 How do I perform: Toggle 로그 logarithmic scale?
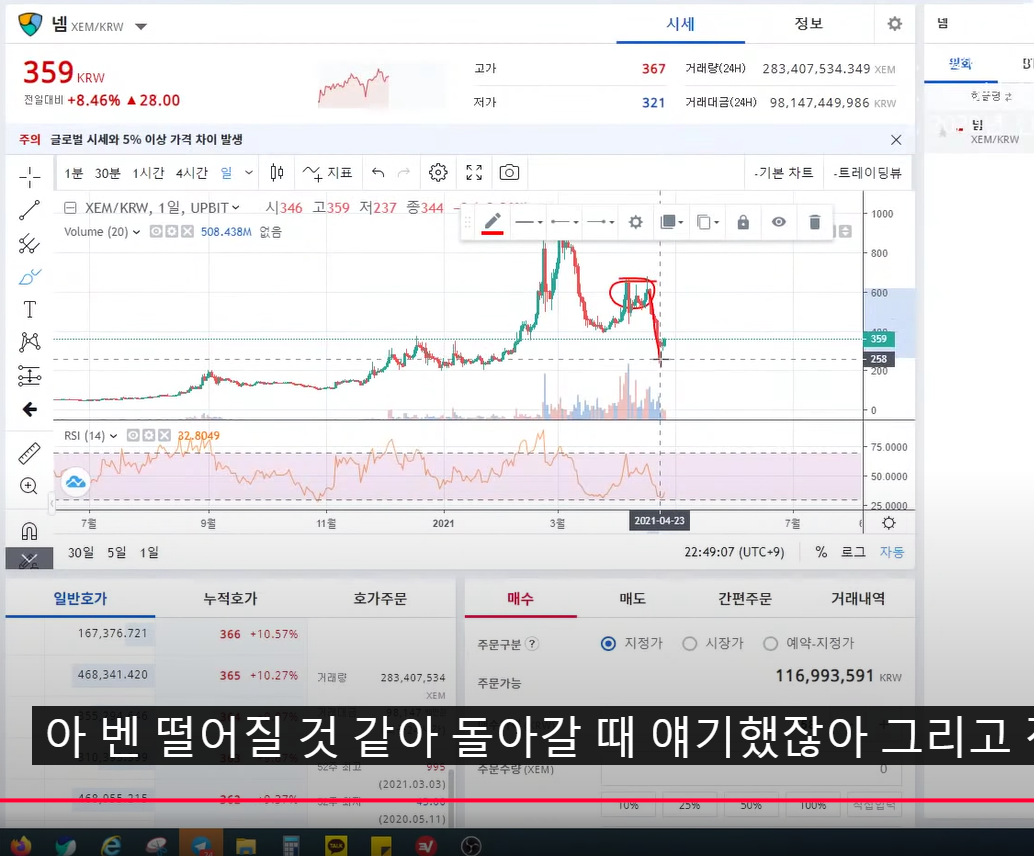point(853,552)
